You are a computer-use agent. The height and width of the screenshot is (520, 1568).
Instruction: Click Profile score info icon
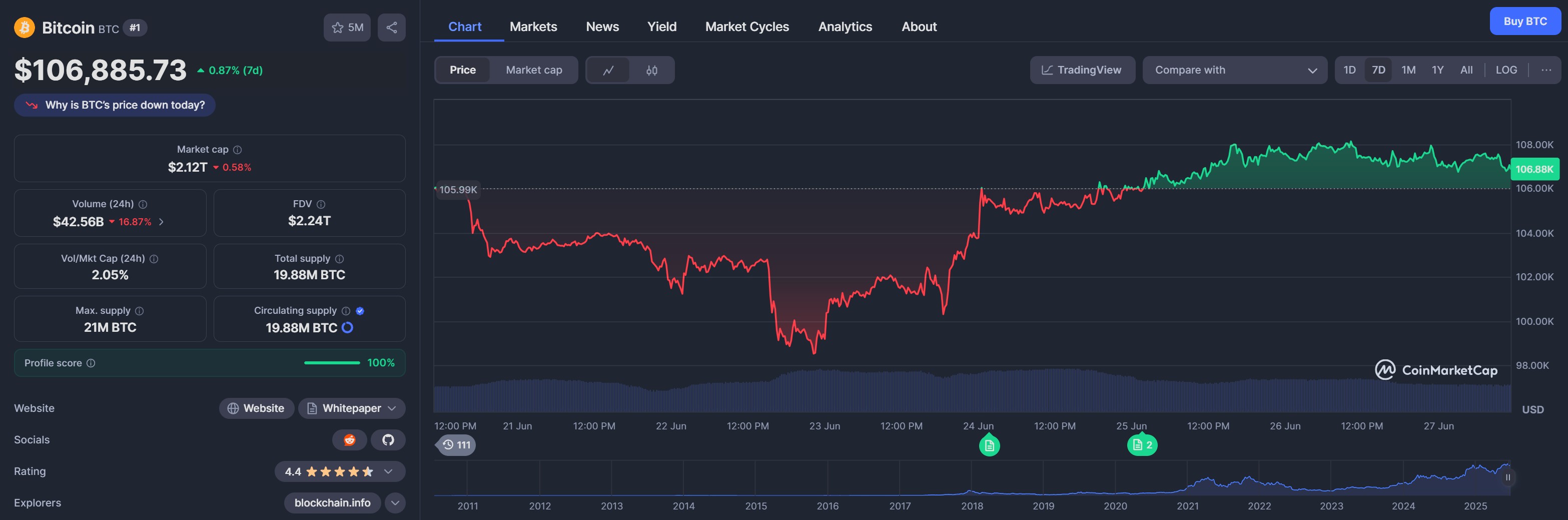tap(91, 363)
